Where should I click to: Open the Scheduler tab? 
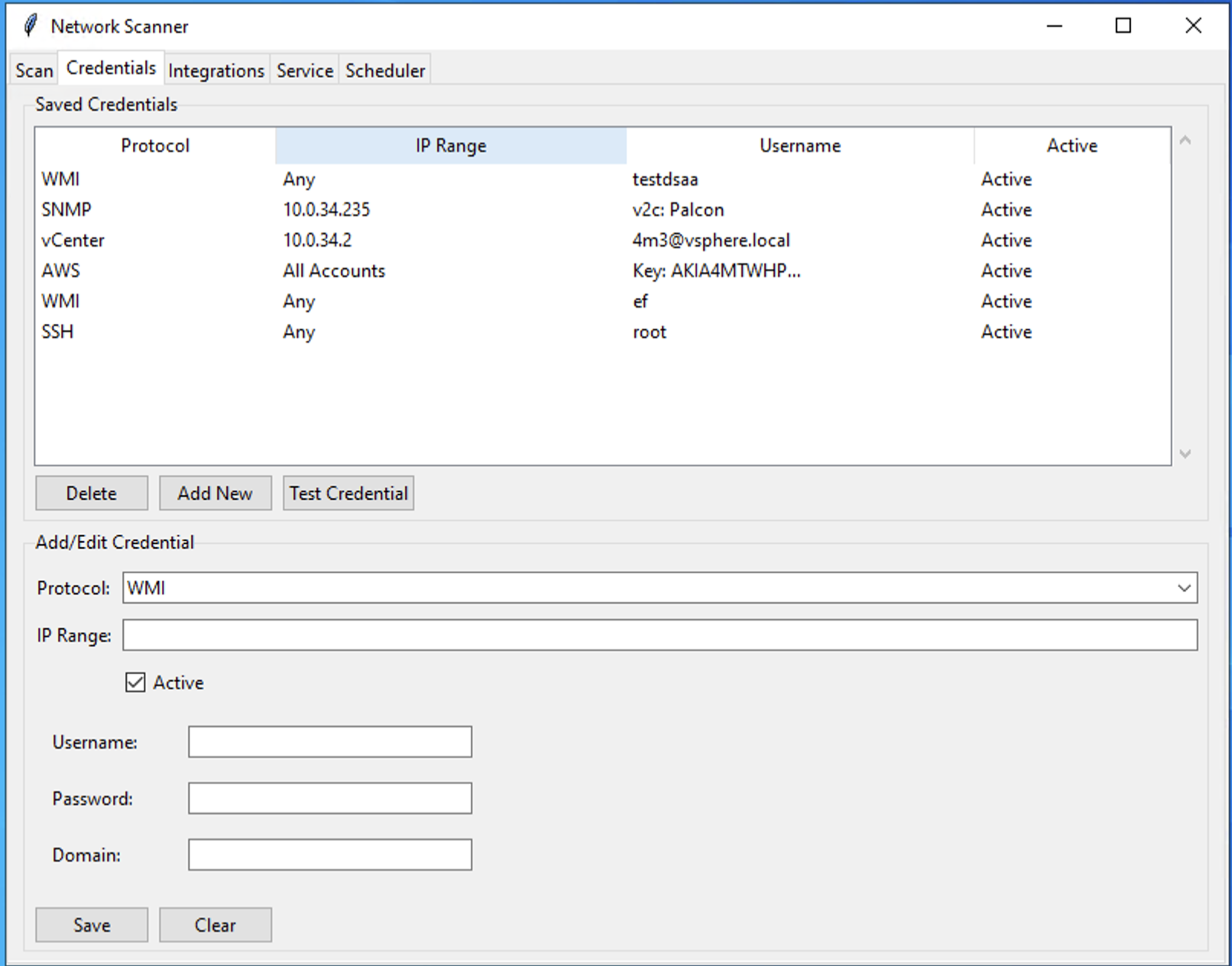tap(385, 70)
